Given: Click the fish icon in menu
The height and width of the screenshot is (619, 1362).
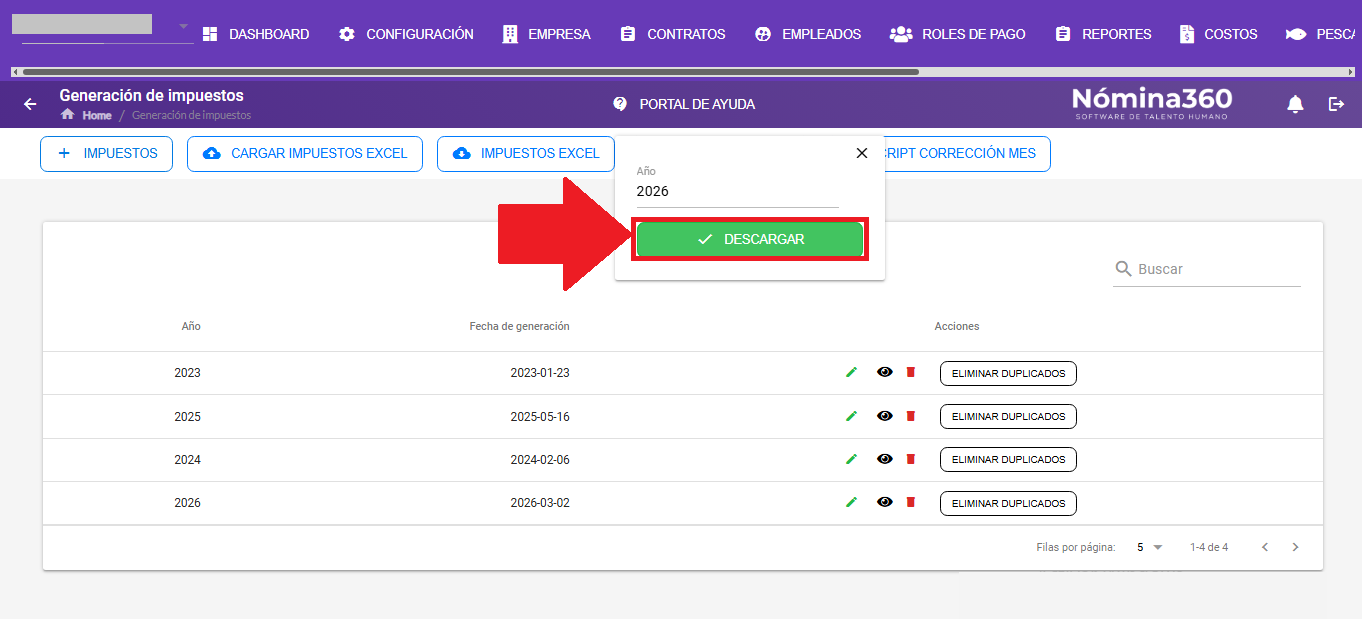Looking at the screenshot, I should [1296, 34].
